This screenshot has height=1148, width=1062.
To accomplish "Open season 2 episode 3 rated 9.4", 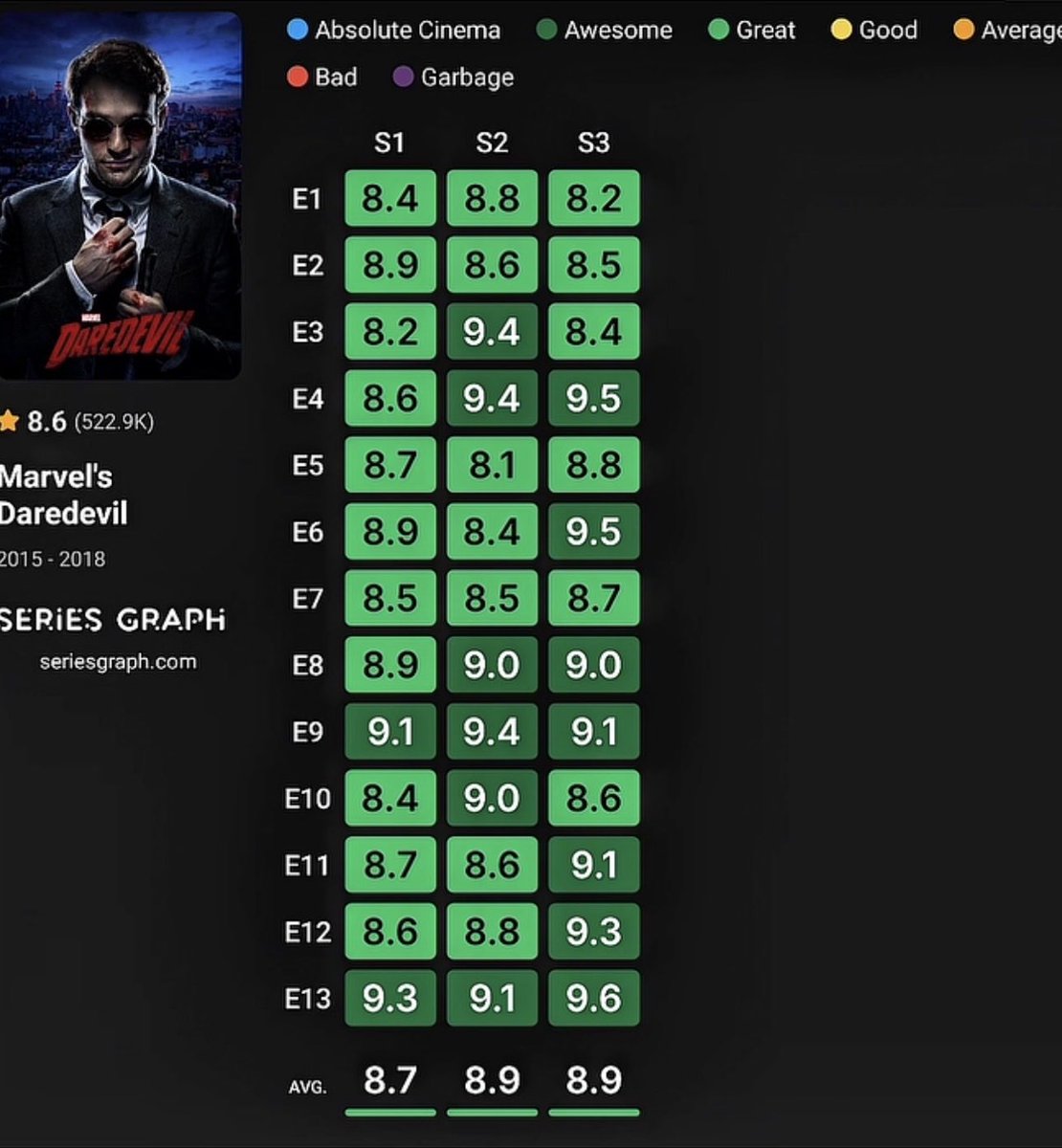I will tap(492, 331).
